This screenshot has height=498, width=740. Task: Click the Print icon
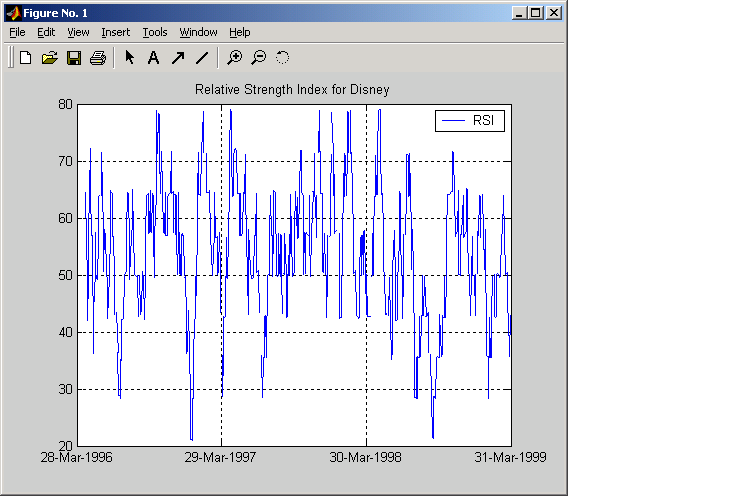(x=98, y=58)
